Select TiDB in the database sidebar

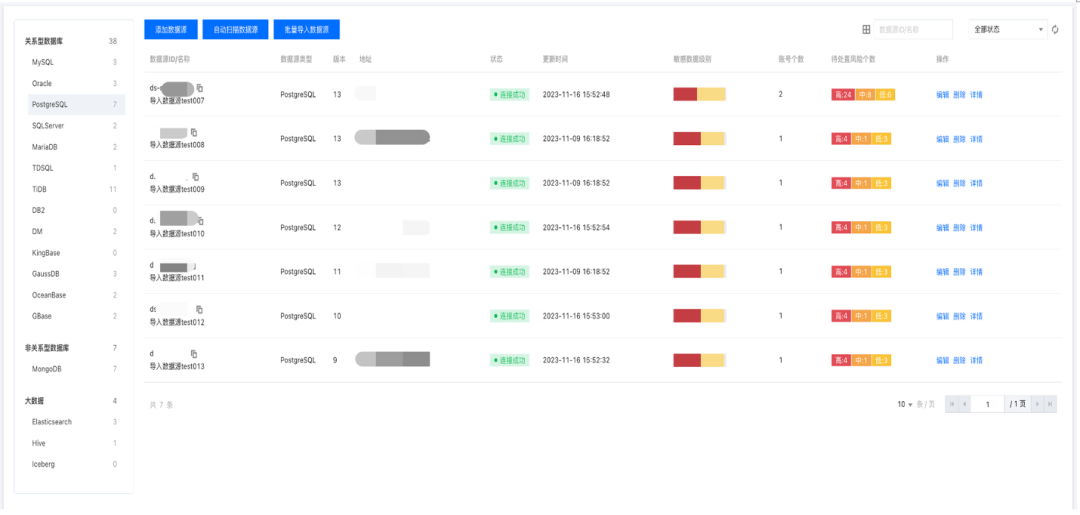point(76,189)
